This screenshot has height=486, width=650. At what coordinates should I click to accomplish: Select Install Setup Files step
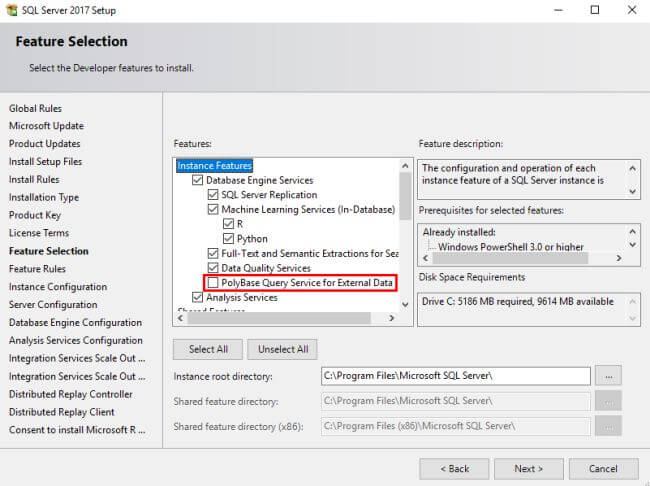pyautogui.click(x=46, y=162)
